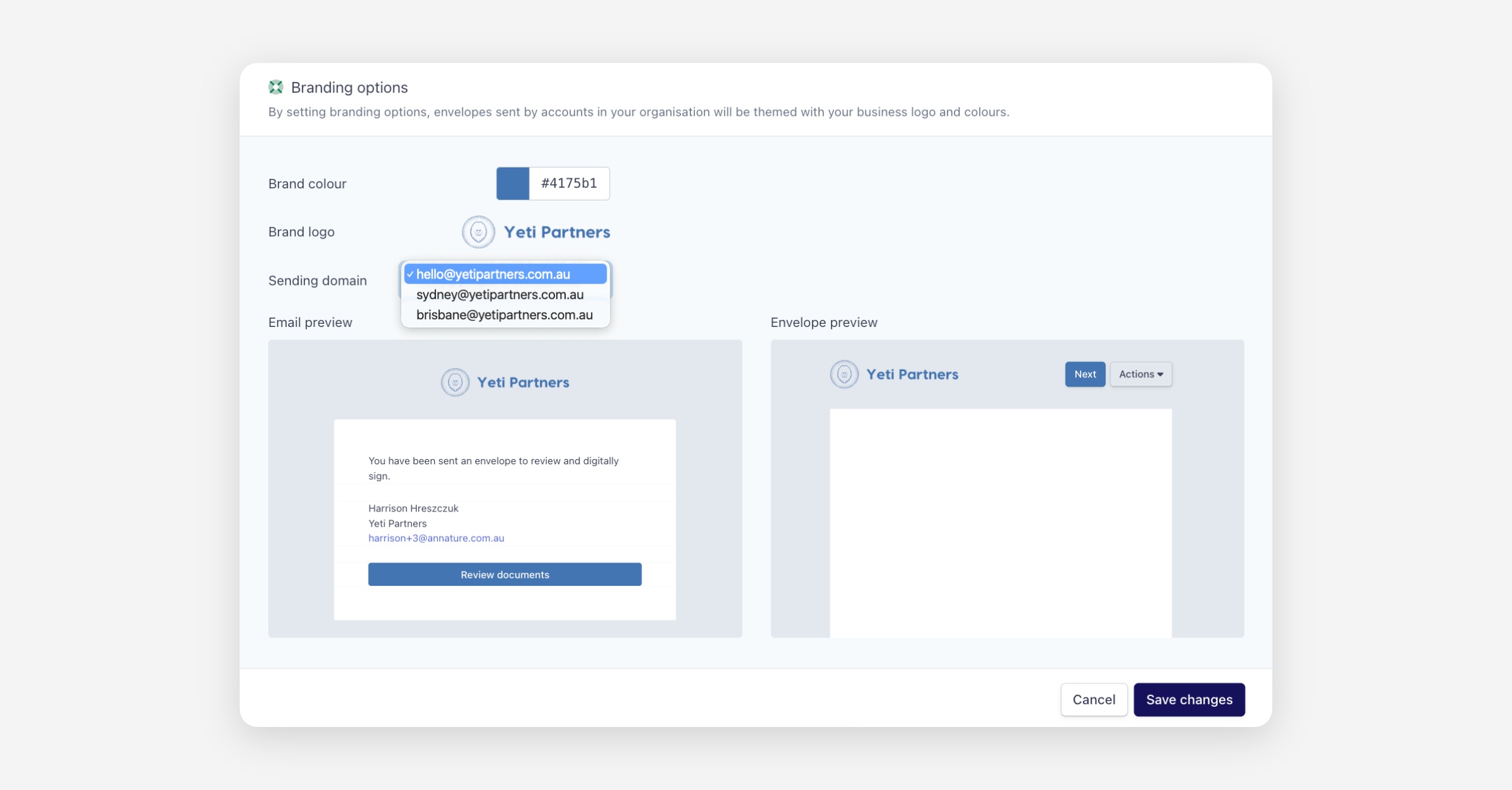Click the Yeti emblem in email preview
The height and width of the screenshot is (790, 1512).
455,382
